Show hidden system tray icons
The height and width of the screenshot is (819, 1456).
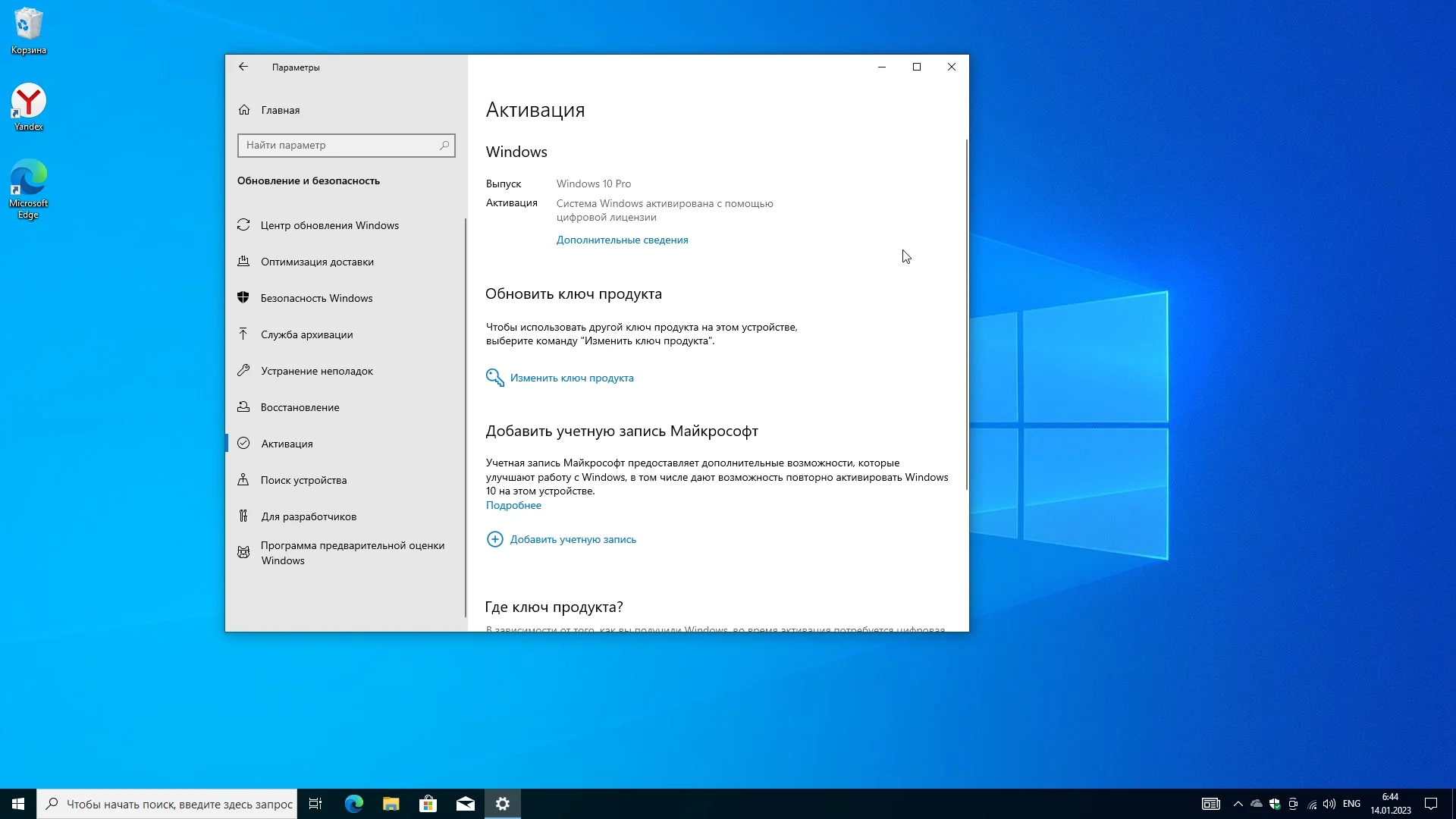click(x=1238, y=804)
